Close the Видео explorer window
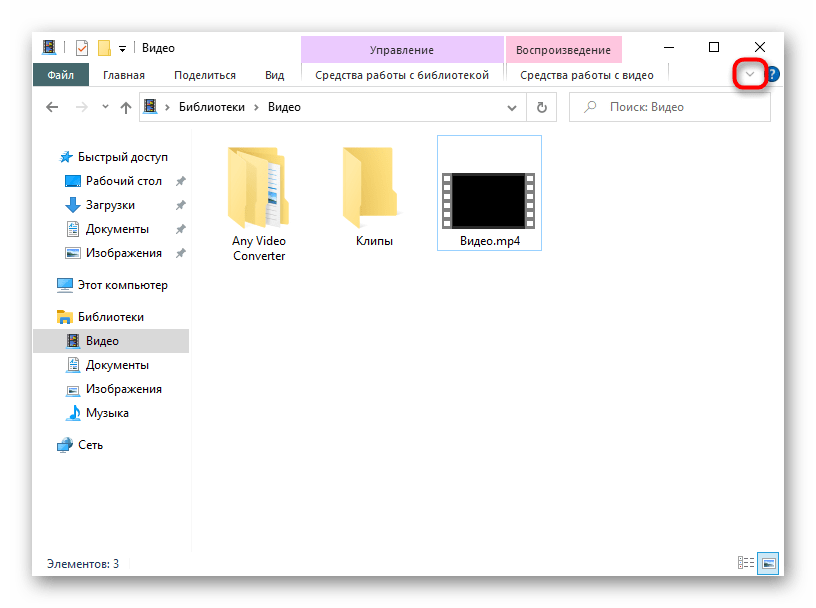This screenshot has width=816, height=608. (760, 47)
